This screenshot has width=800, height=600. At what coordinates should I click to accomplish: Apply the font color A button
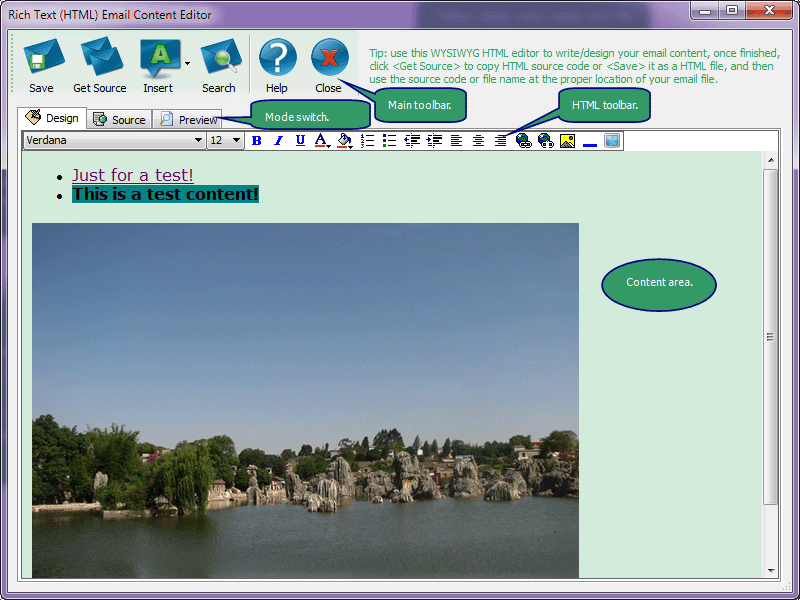pyautogui.click(x=322, y=141)
